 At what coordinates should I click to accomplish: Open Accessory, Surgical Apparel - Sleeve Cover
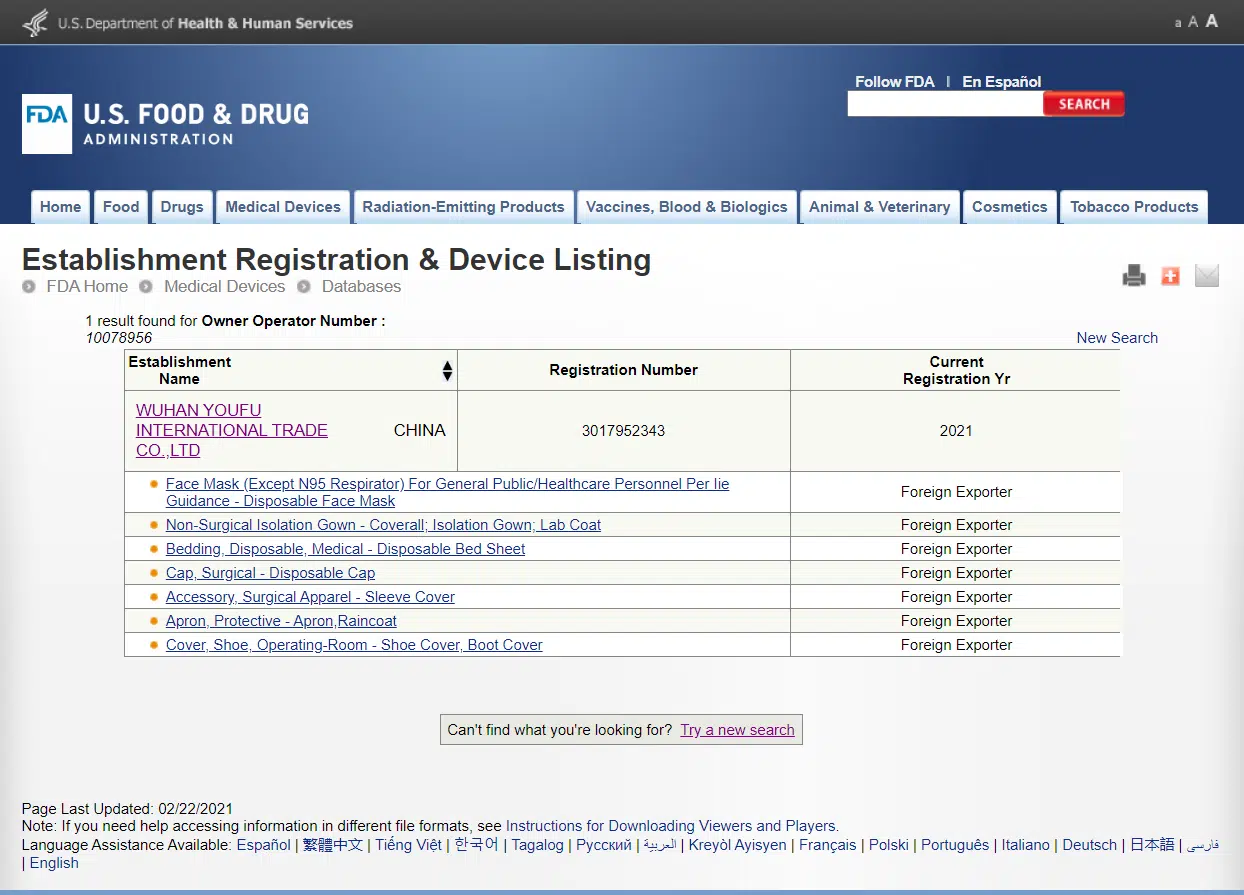click(310, 597)
